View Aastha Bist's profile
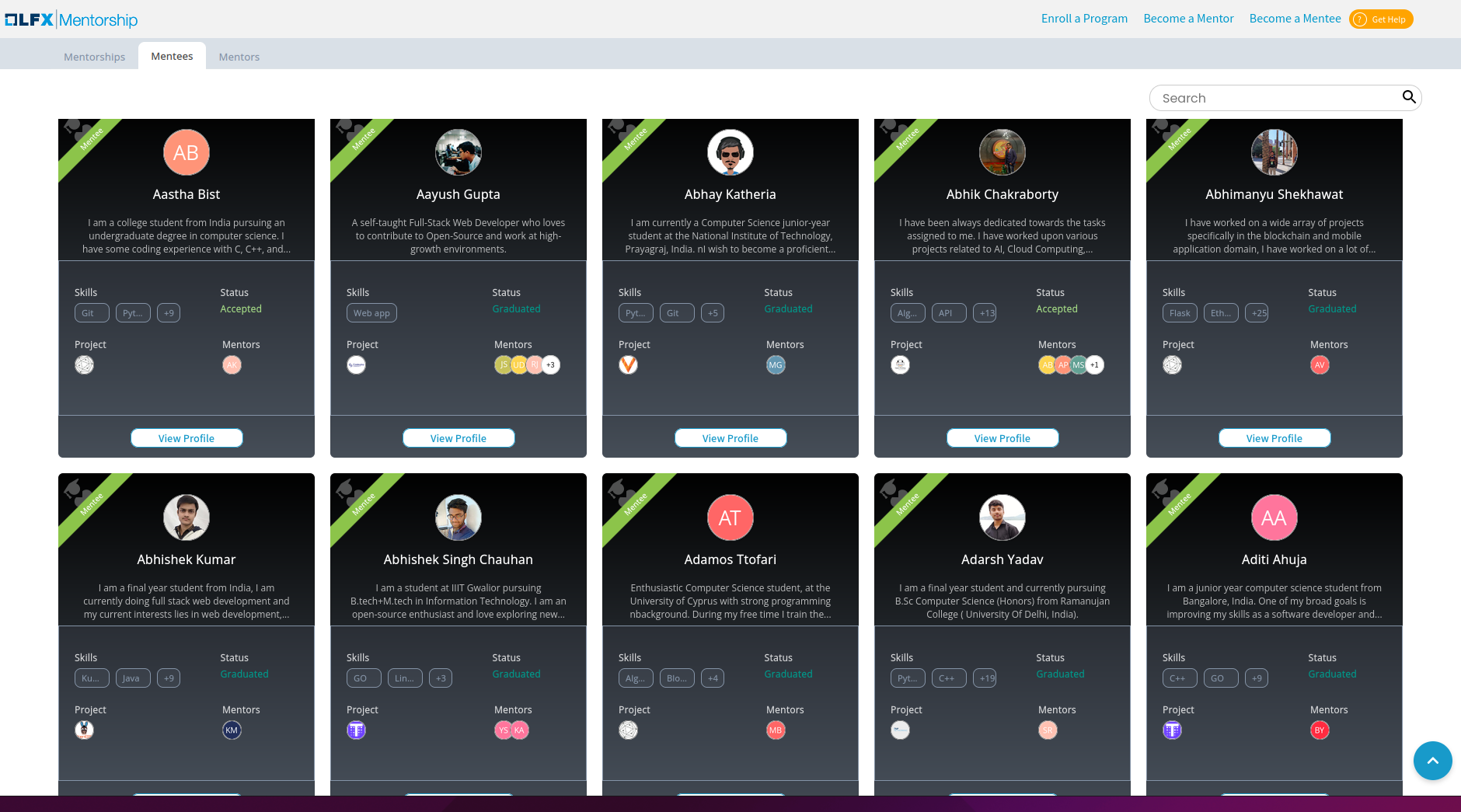The width and height of the screenshot is (1461, 812). 187,438
